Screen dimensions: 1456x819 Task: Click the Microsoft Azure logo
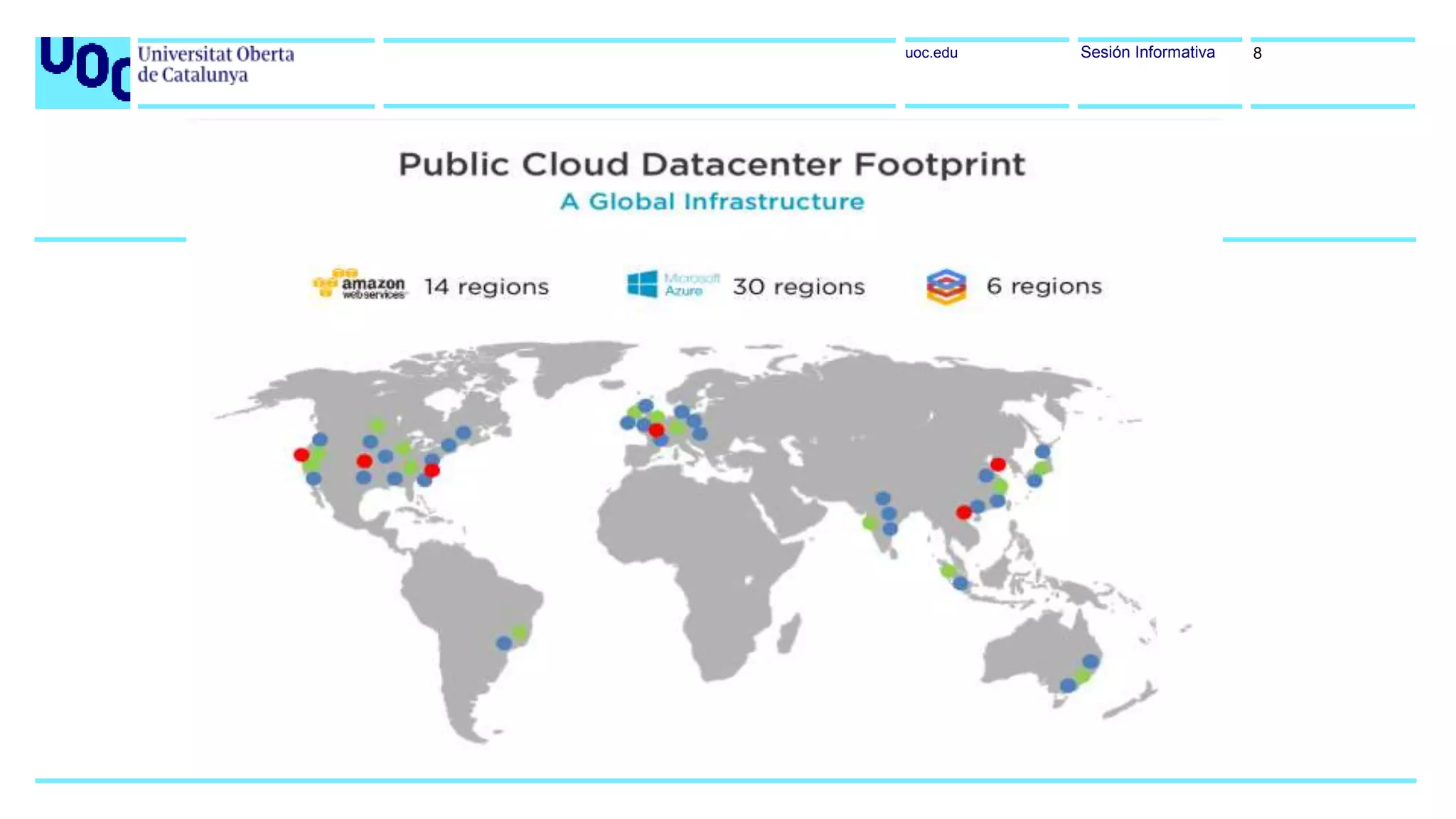[673, 284]
